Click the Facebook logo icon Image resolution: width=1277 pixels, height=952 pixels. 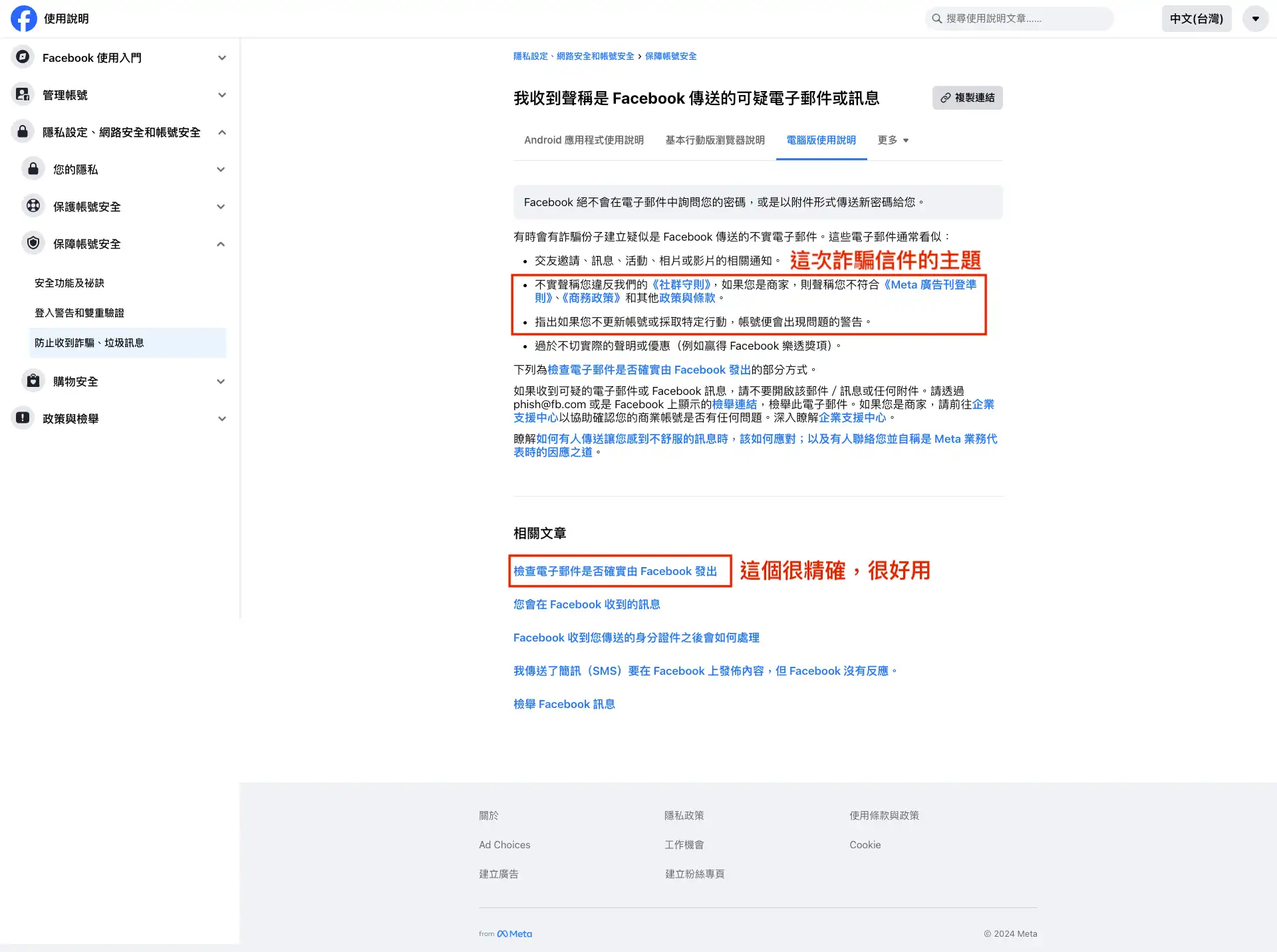pos(24,19)
